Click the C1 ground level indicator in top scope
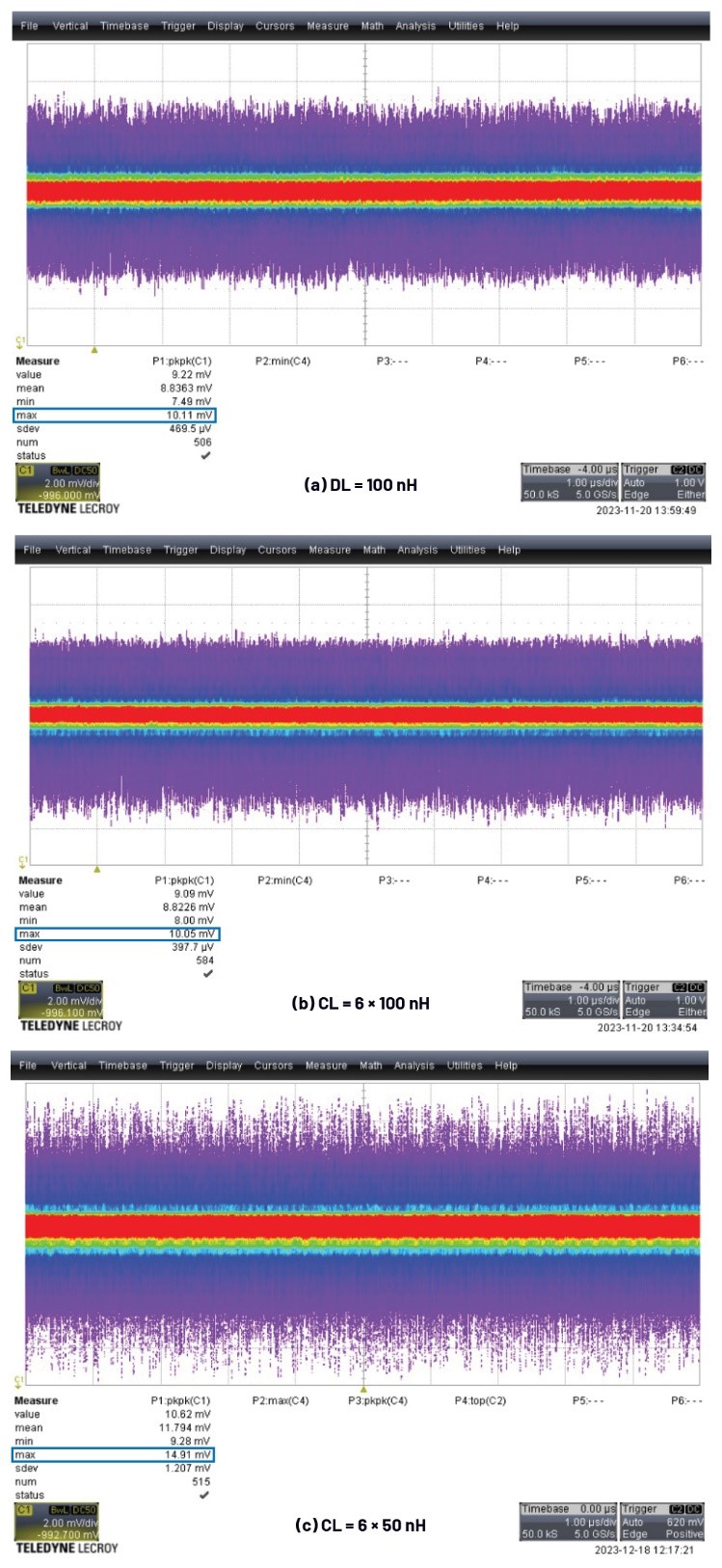 (x=19, y=341)
